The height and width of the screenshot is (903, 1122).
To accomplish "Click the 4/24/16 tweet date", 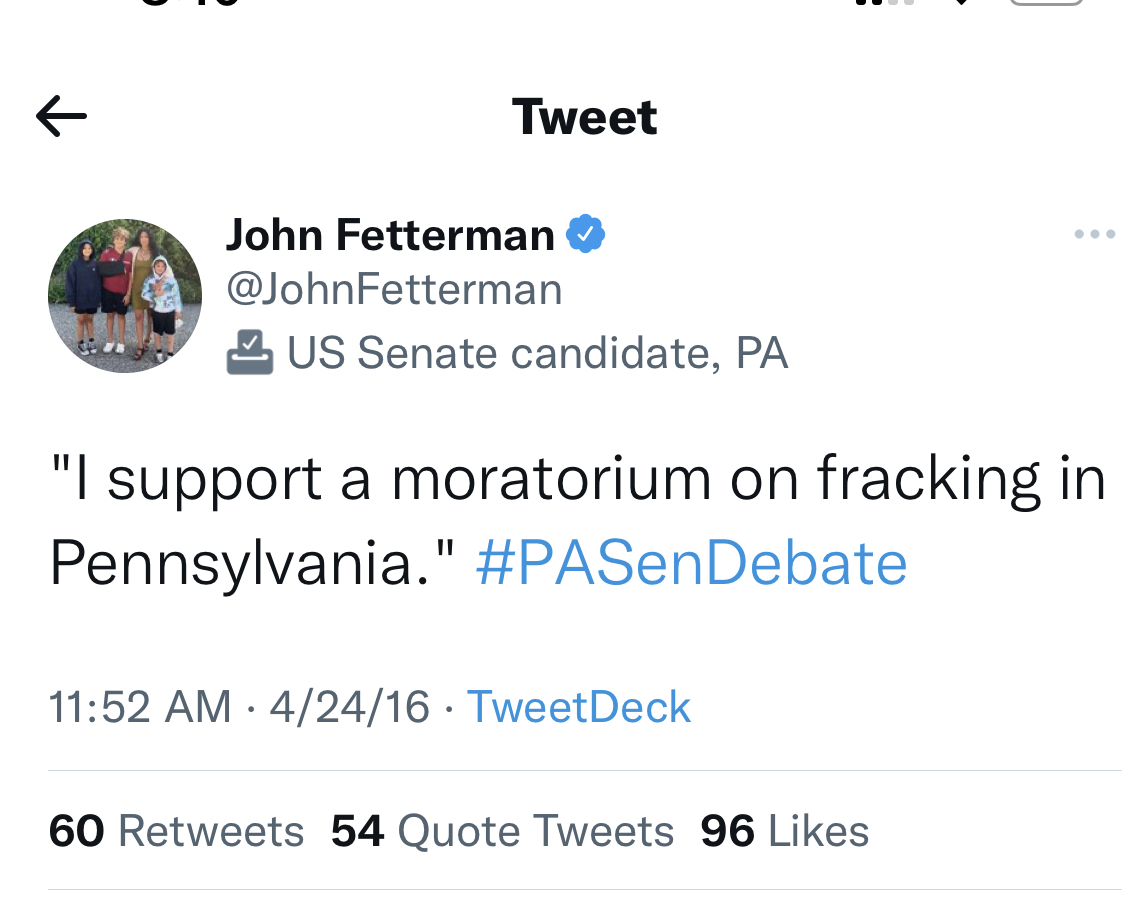I will point(349,707).
